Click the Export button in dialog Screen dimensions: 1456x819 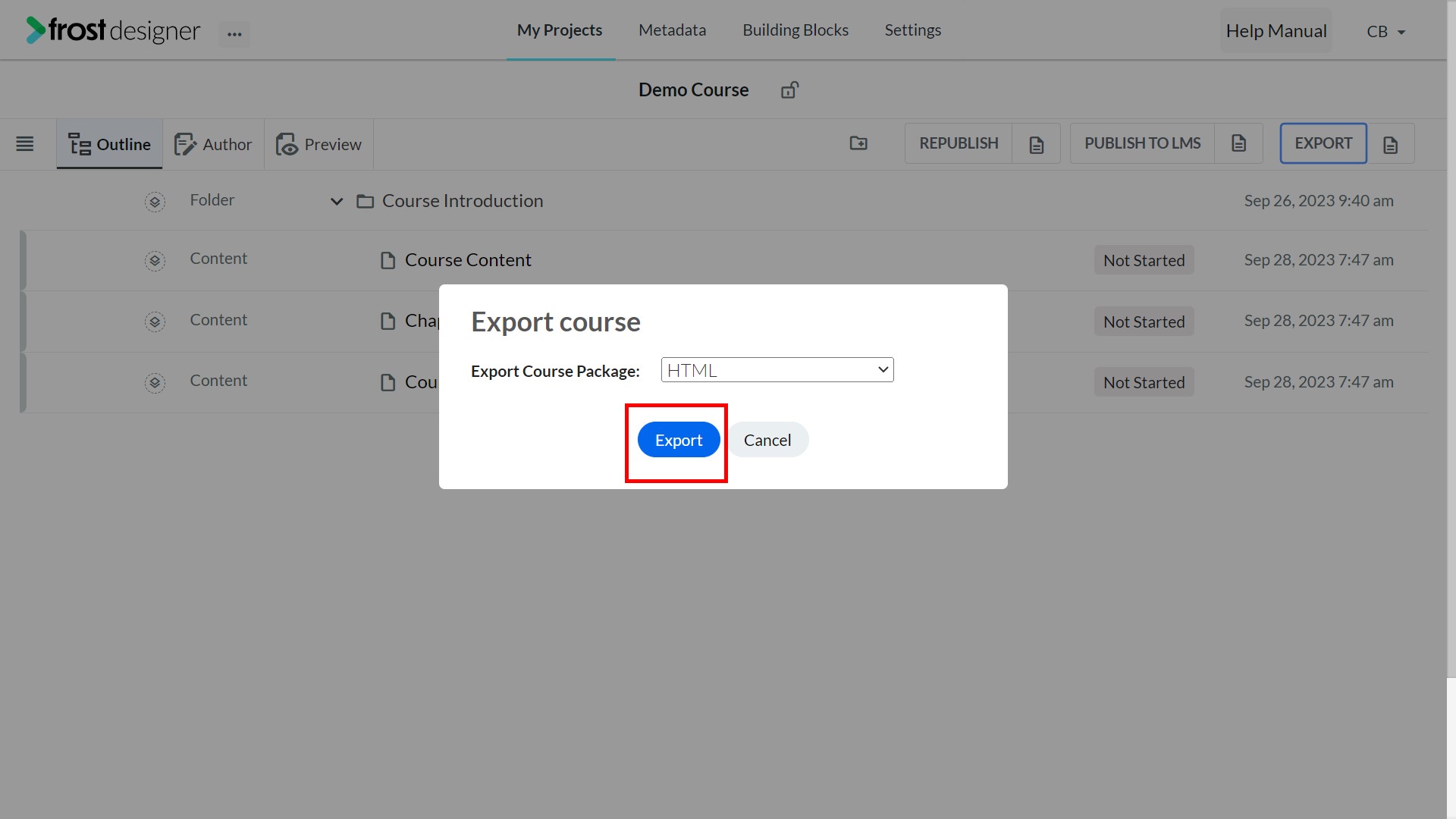pyautogui.click(x=679, y=440)
